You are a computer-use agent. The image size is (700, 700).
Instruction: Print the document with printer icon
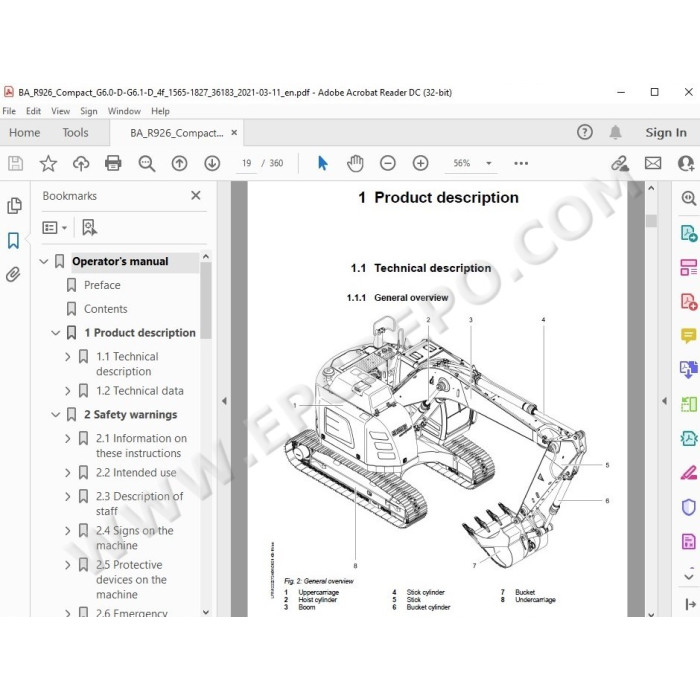click(x=113, y=163)
